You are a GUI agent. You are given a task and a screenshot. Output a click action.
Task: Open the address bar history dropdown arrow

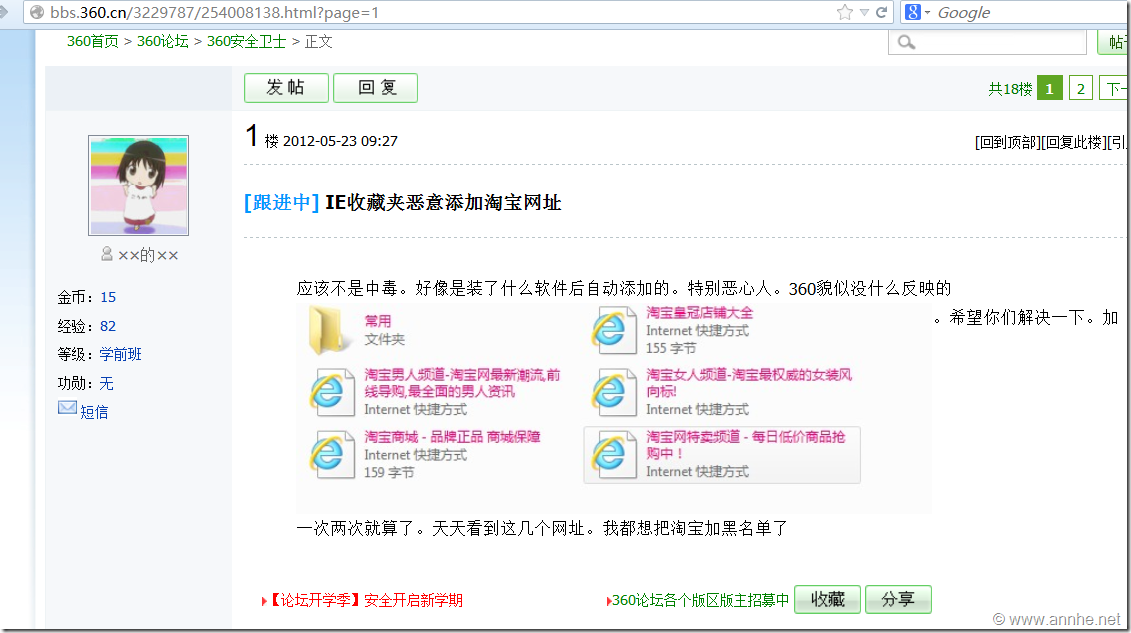(864, 13)
